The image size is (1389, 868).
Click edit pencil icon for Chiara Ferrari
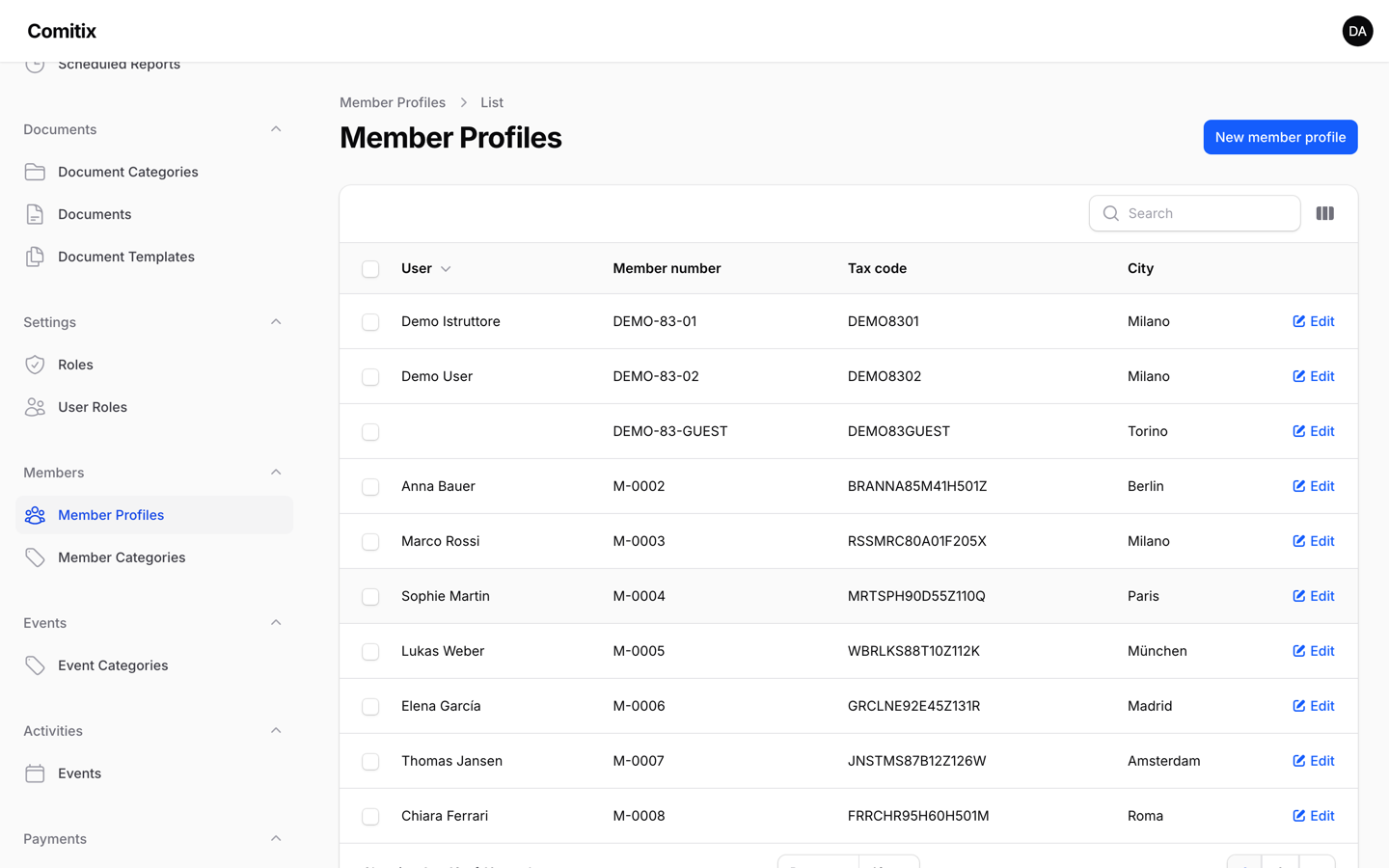1299,816
